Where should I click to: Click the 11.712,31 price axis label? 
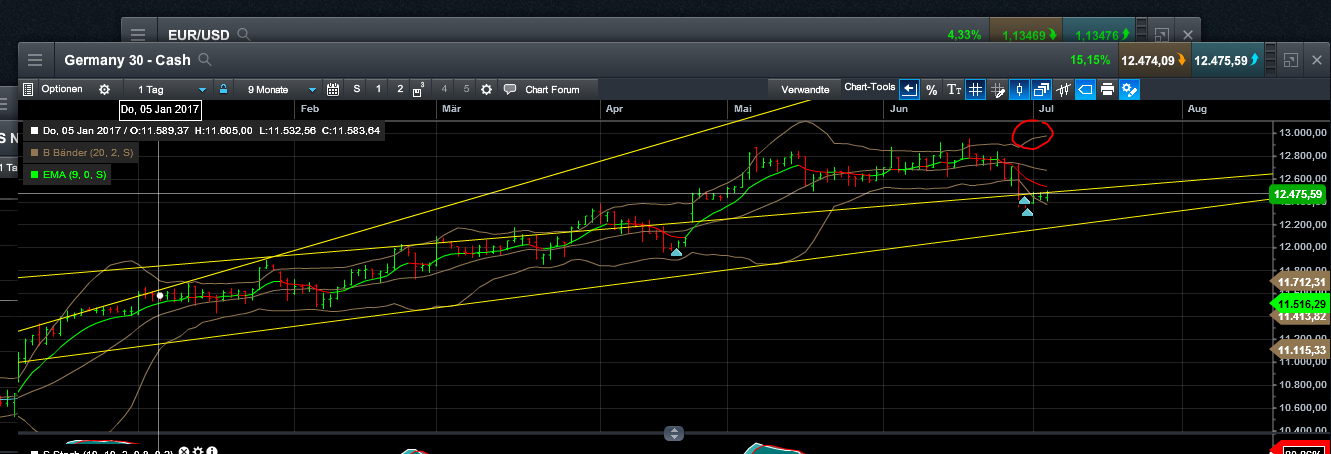tap(1298, 283)
